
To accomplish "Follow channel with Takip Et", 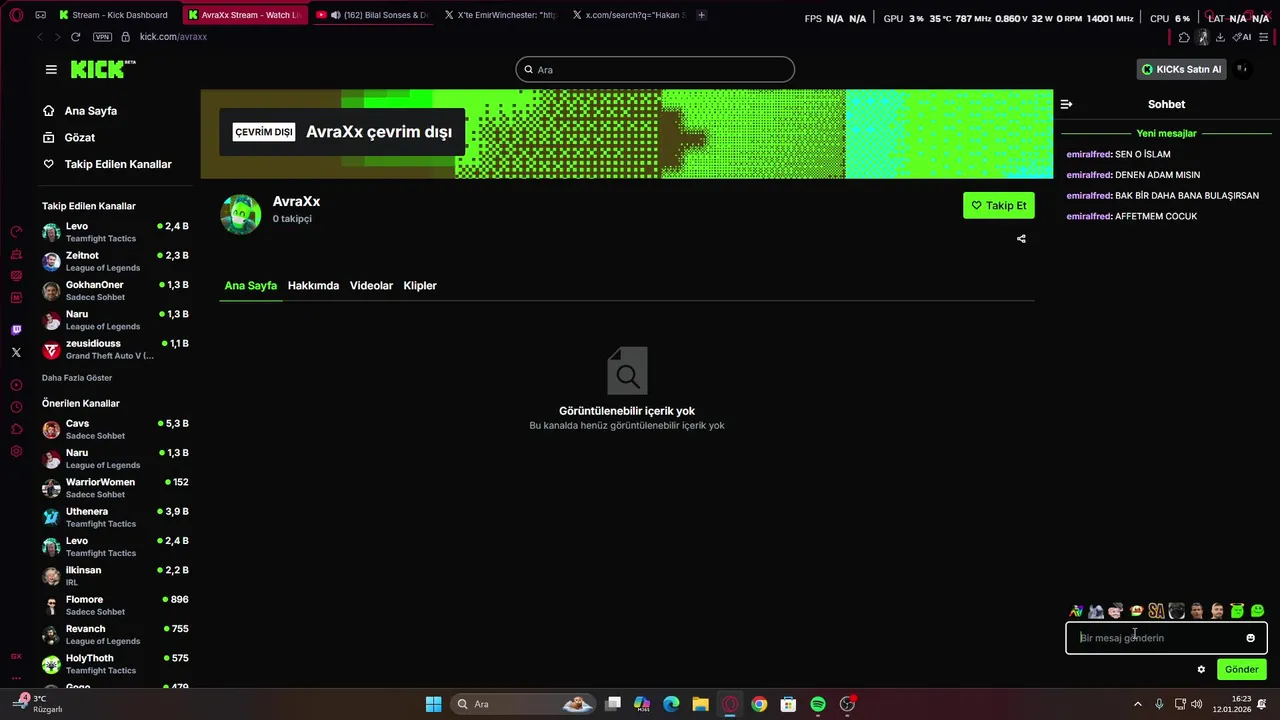I will click(998, 205).
